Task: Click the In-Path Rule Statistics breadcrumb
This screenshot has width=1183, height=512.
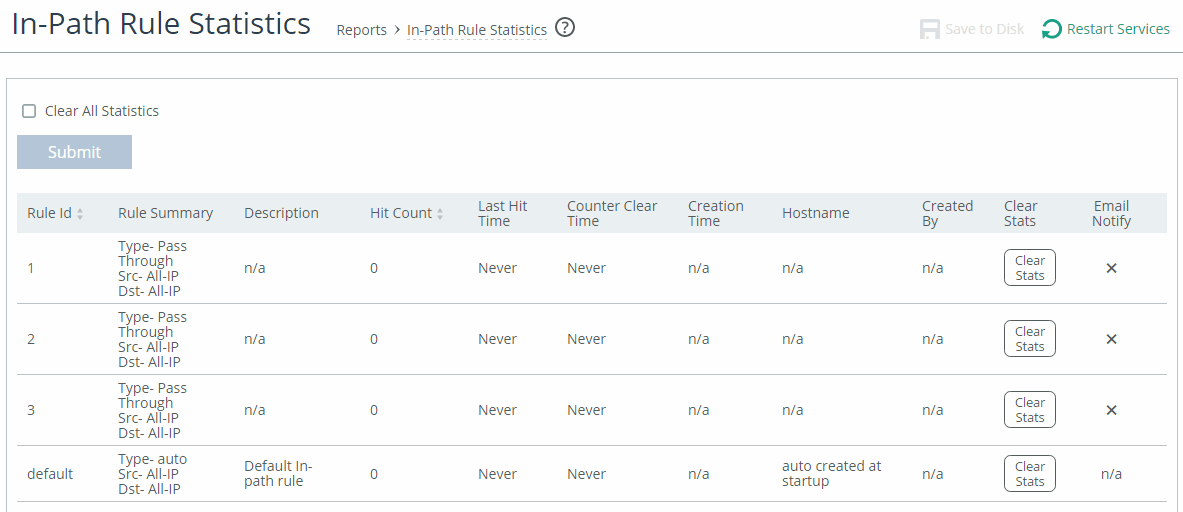Action: pos(477,30)
